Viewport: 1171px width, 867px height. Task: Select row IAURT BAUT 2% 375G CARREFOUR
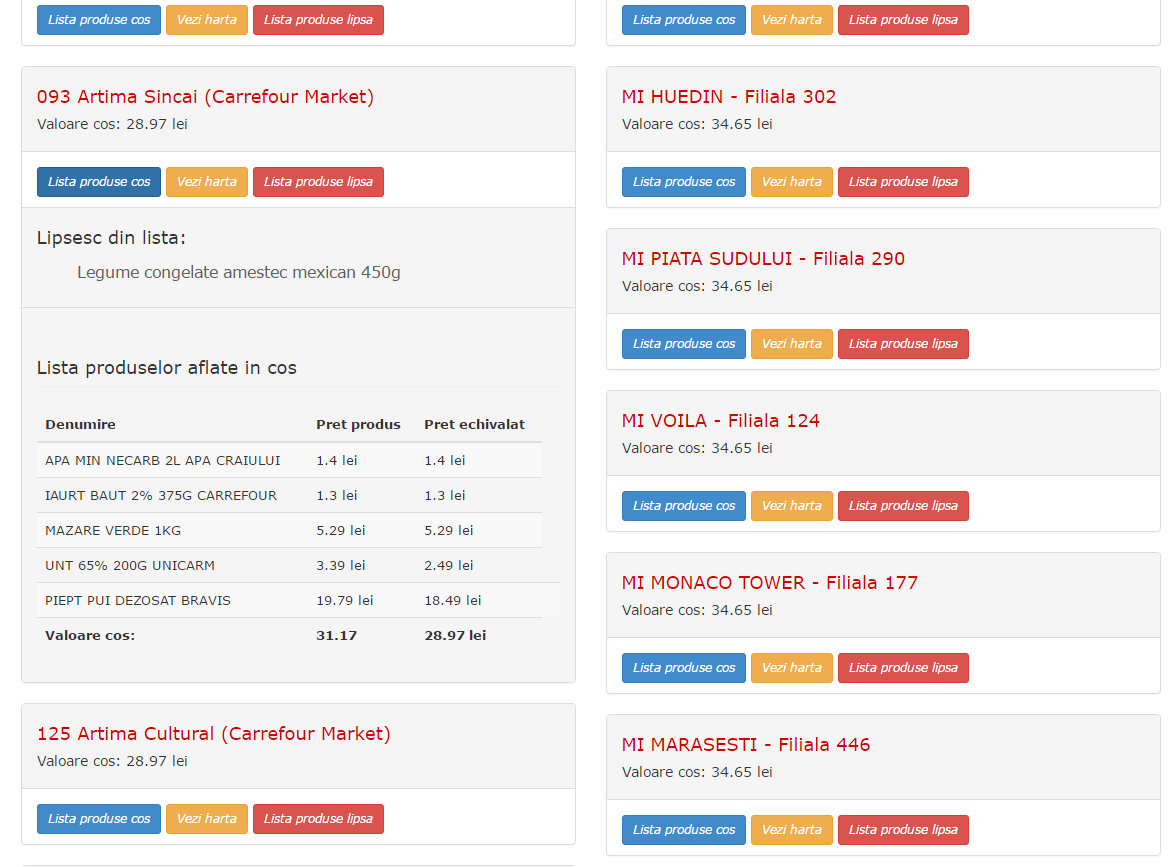(x=290, y=495)
